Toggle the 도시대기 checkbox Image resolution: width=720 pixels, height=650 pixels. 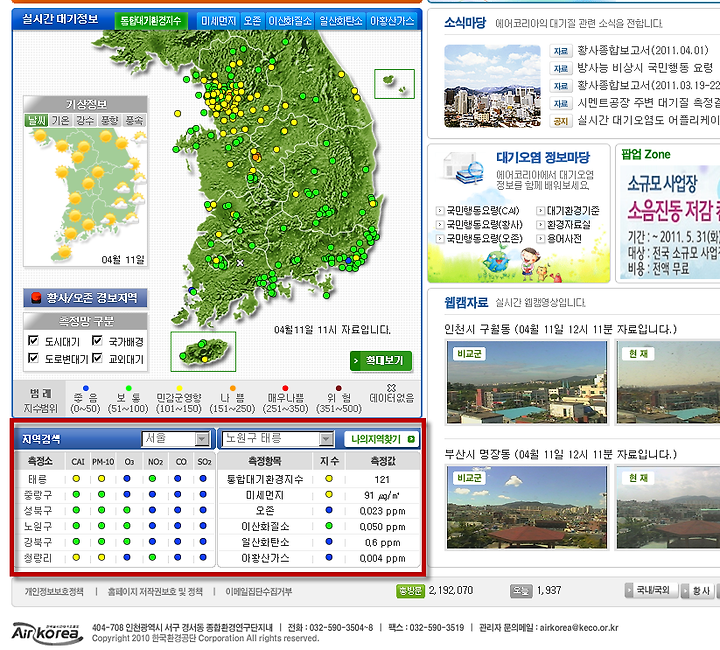pos(33,341)
